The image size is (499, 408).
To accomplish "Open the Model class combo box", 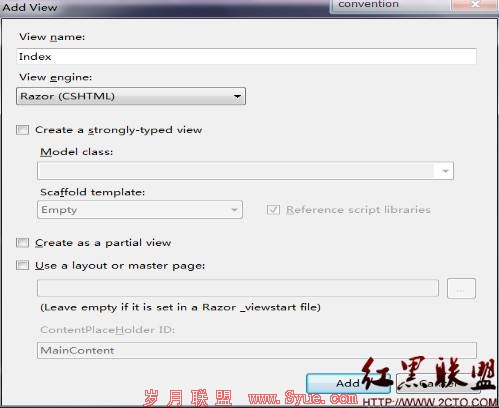I will (x=245, y=171).
